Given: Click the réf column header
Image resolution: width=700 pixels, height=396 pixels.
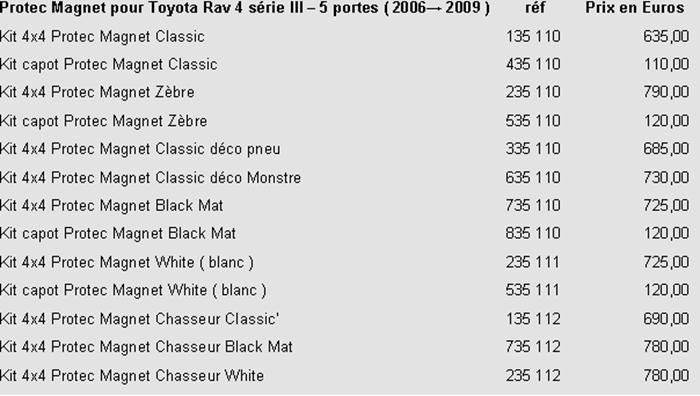Looking at the screenshot, I should tap(535, 8).
